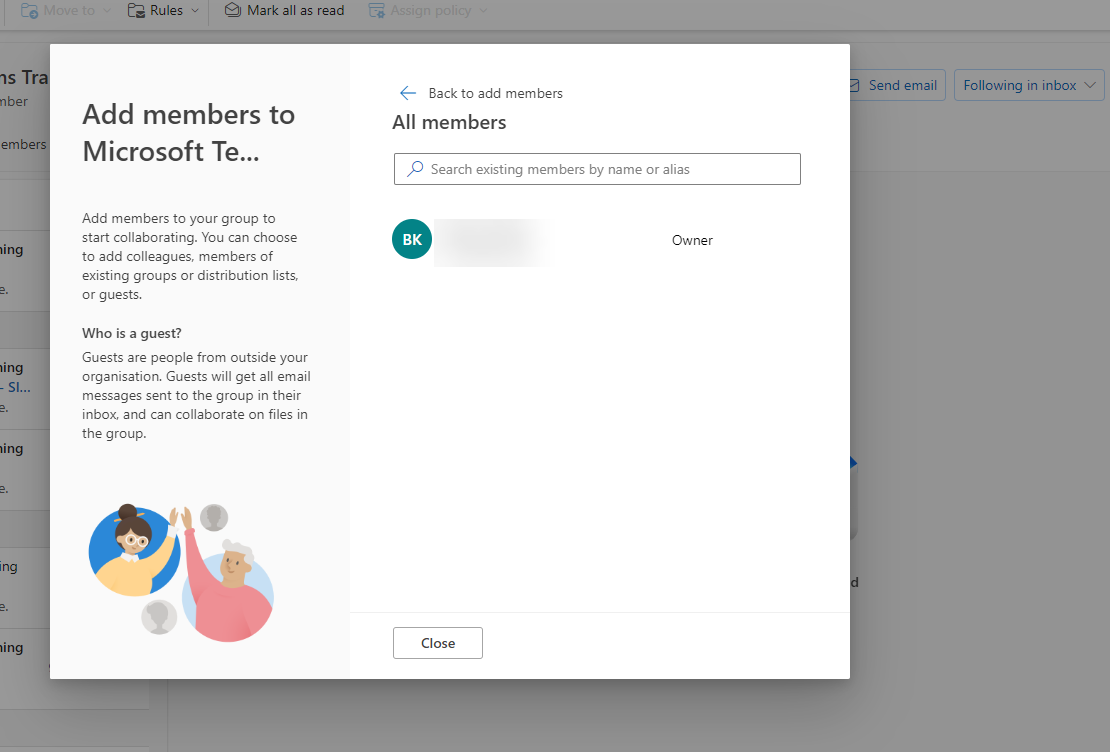Click the search magnifier icon
The width and height of the screenshot is (1110, 752).
click(x=415, y=169)
